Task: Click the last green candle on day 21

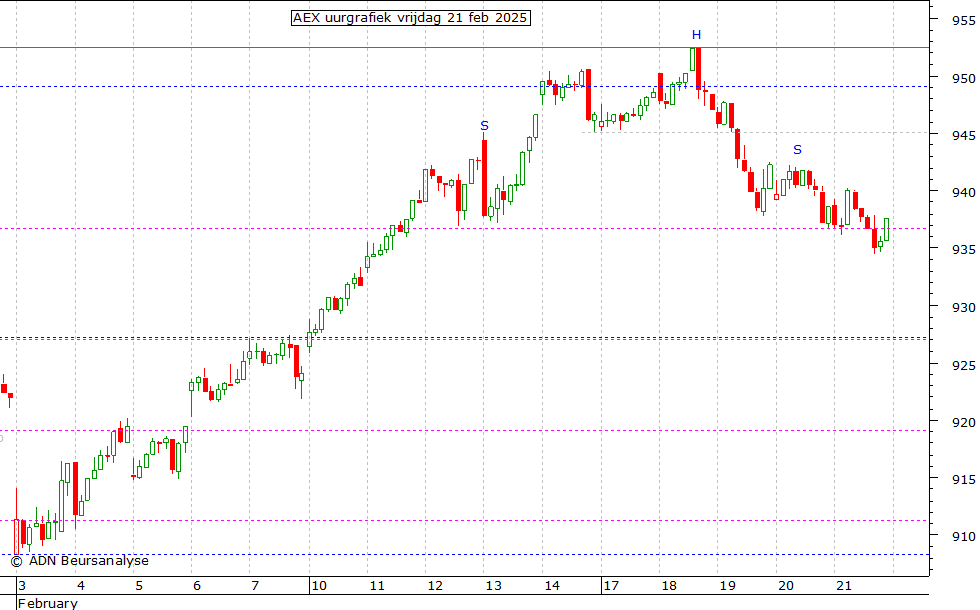Action: 886,229
